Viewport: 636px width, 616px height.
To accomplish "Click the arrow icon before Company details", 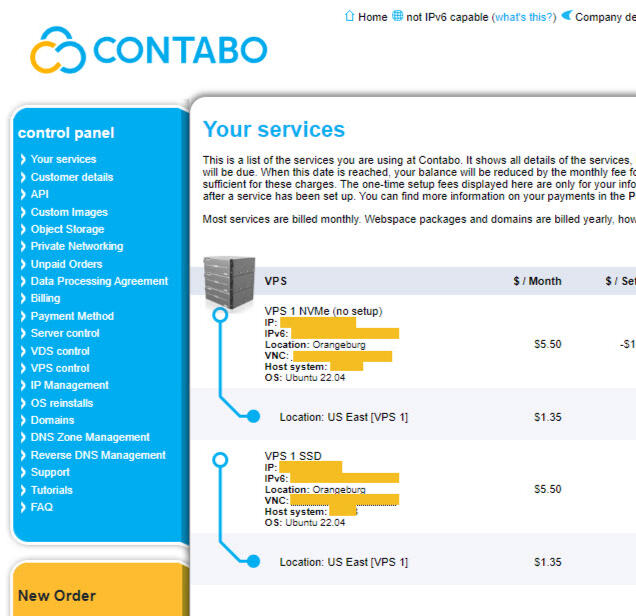I will [x=566, y=16].
